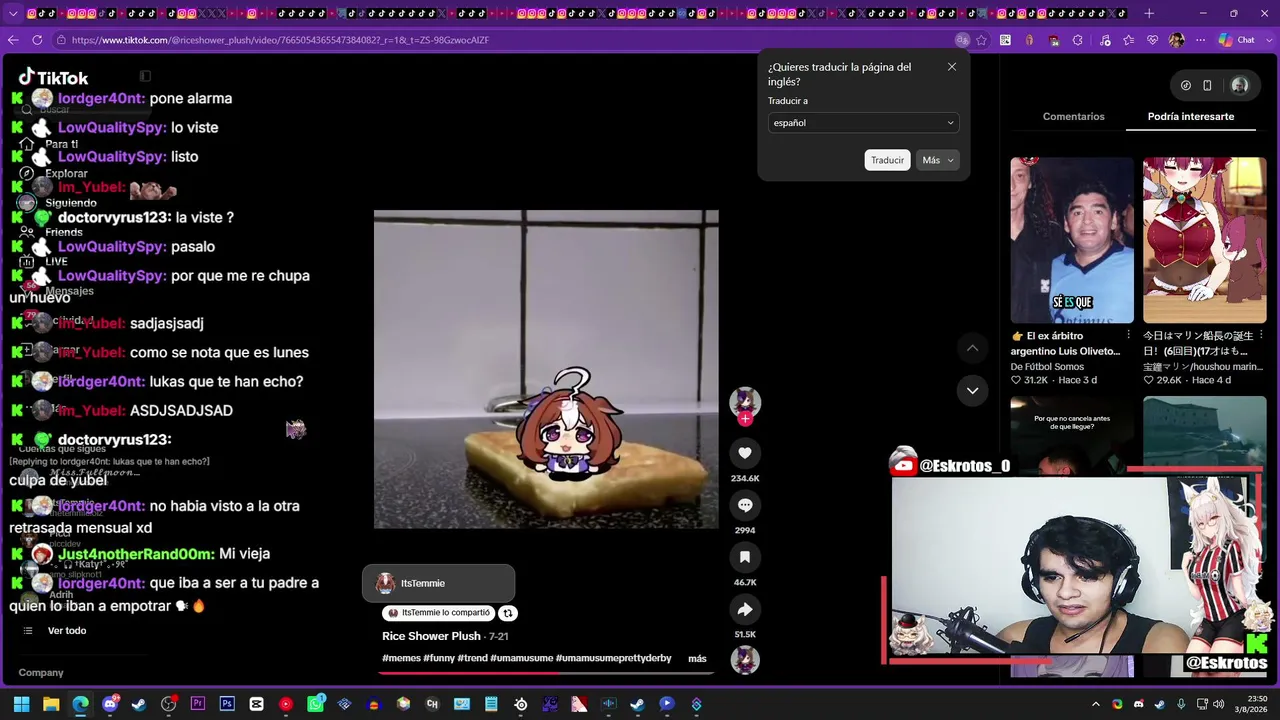Open File Explorer from the taskbar
Image resolution: width=1280 pixels, height=720 pixels.
pyautogui.click(x=51, y=704)
